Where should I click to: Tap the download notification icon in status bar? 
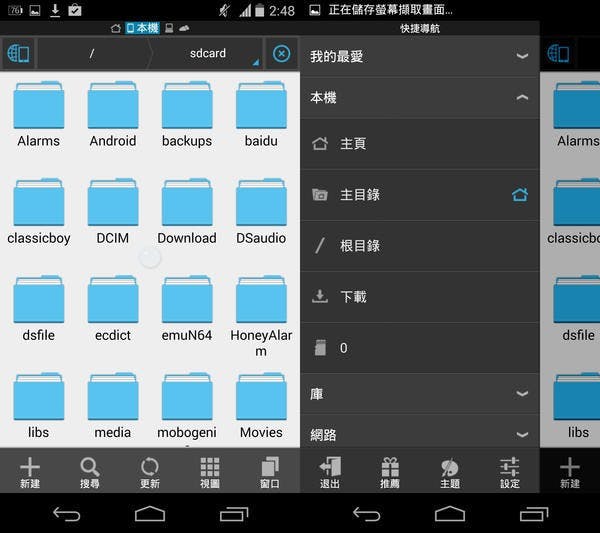point(55,10)
